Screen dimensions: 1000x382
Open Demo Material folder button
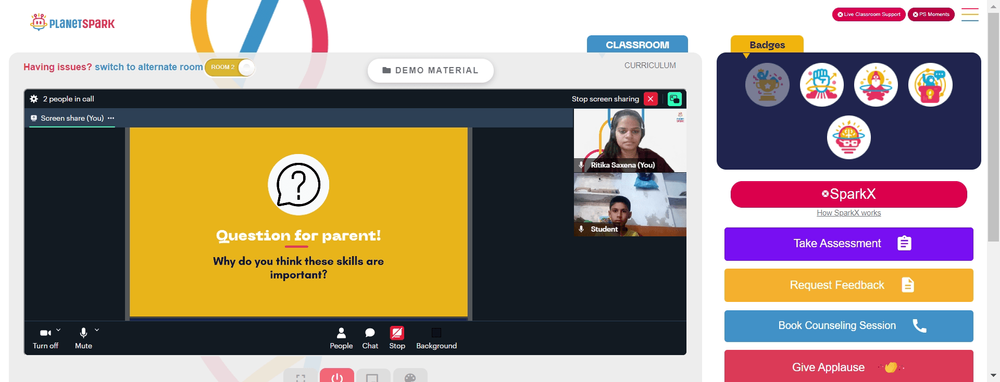point(430,71)
